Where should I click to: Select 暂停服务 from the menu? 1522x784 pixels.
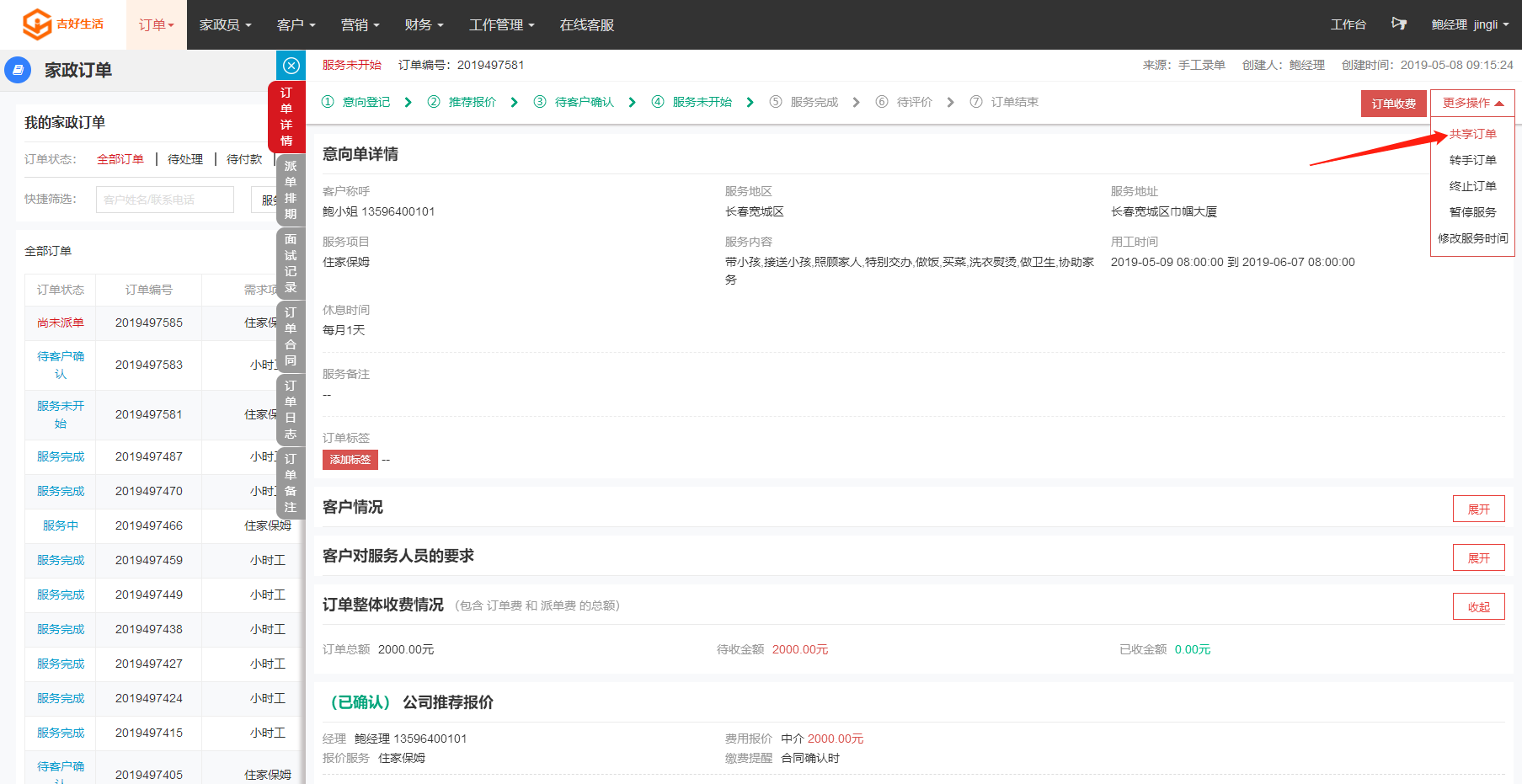click(x=1473, y=212)
